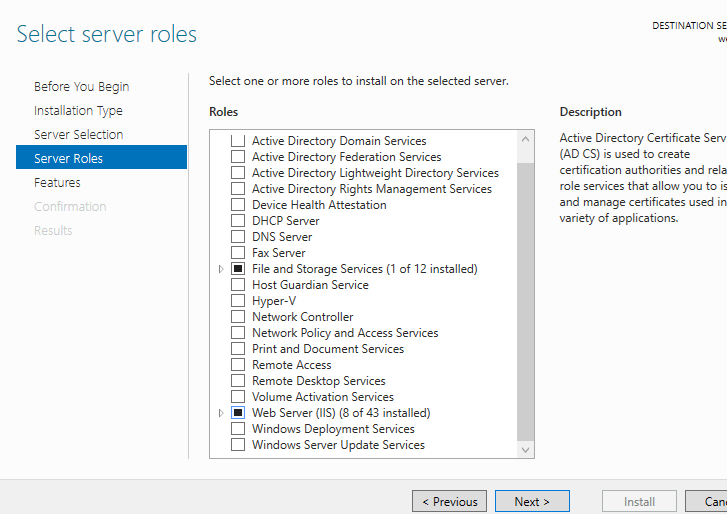Toggle the Web Server (IIS) checkbox

pyautogui.click(x=238, y=412)
